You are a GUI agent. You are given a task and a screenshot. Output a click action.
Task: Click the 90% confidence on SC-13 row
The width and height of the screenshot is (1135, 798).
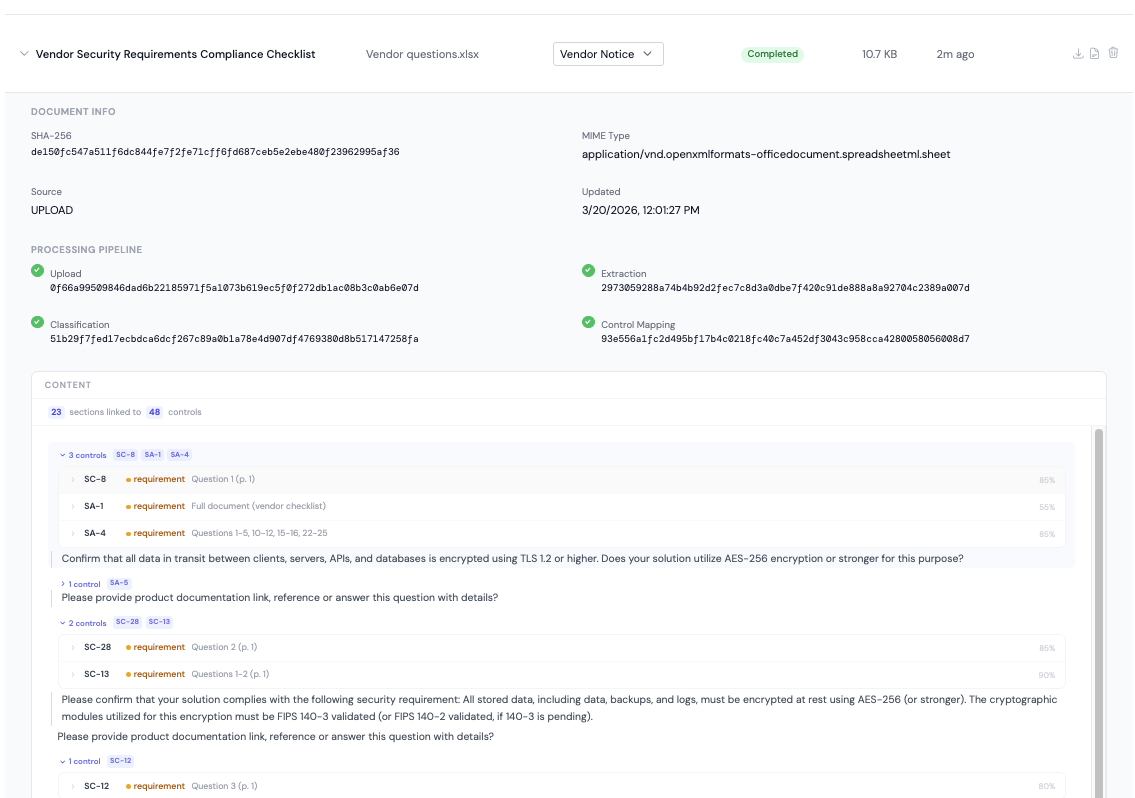click(x=1047, y=676)
